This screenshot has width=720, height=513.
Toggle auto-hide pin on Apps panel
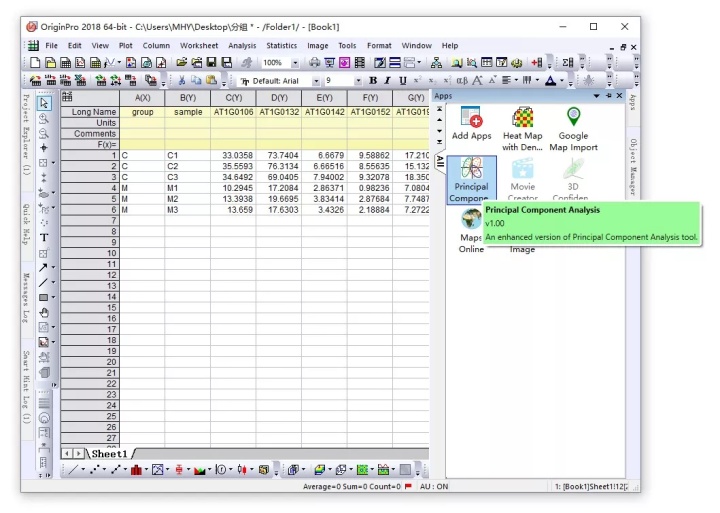608,96
